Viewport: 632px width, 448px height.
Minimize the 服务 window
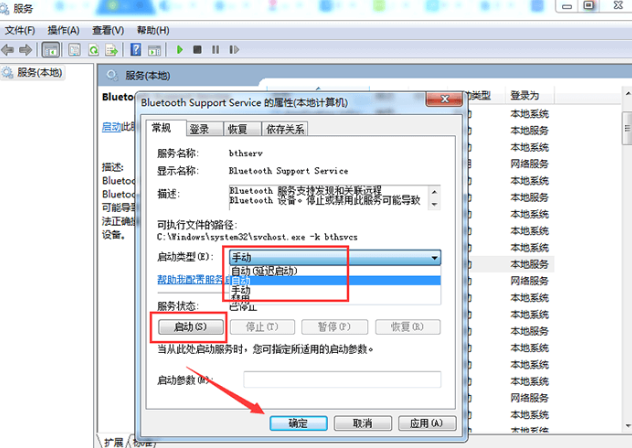click(567, 6)
